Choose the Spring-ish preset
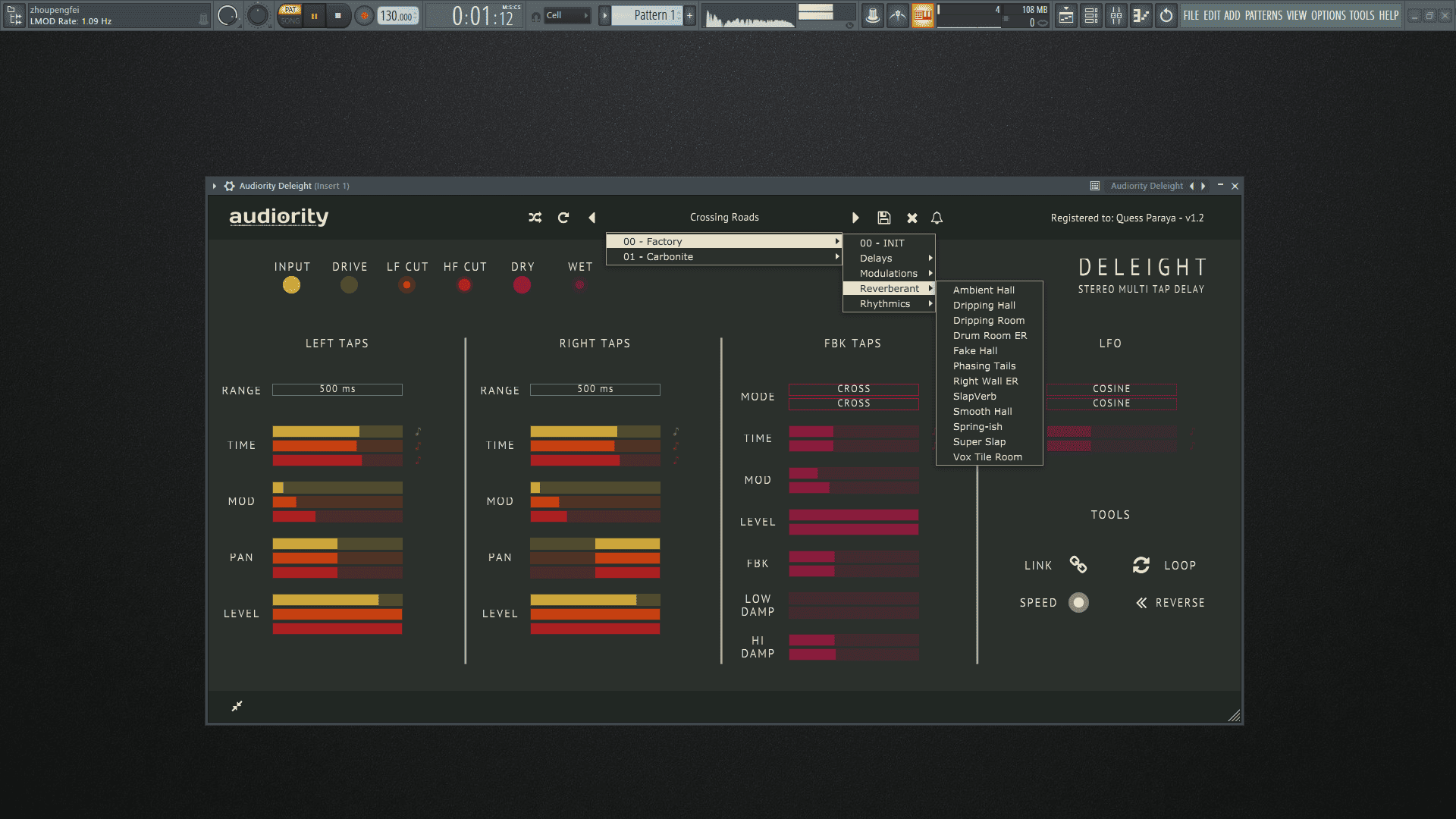 [x=990, y=427]
